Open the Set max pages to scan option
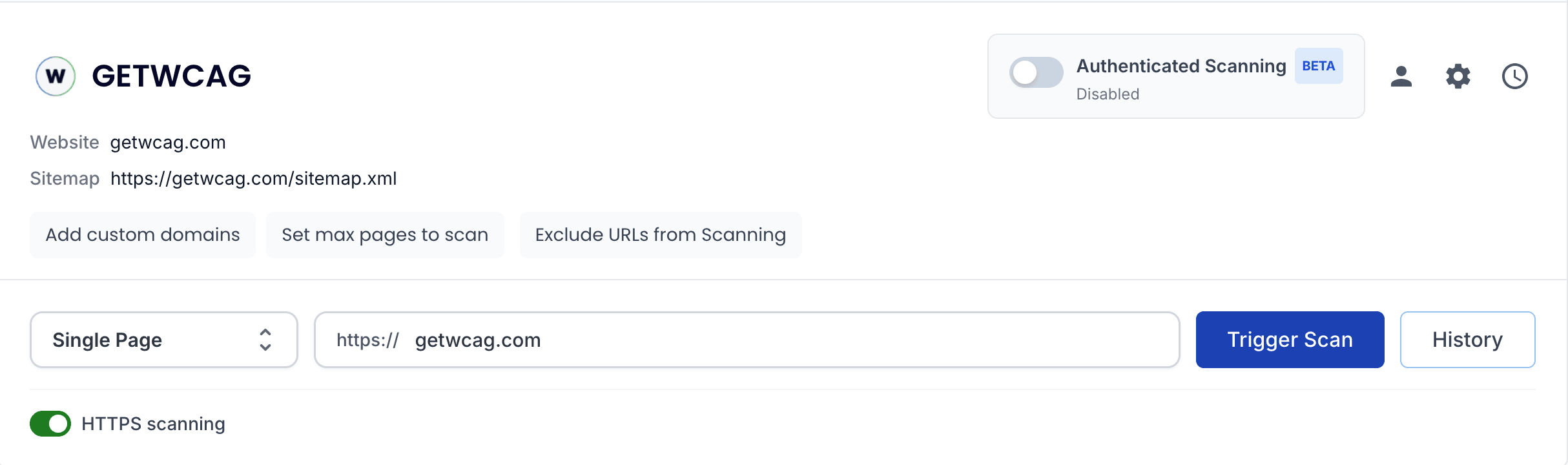Image resolution: width=1568 pixels, height=465 pixels. click(385, 234)
